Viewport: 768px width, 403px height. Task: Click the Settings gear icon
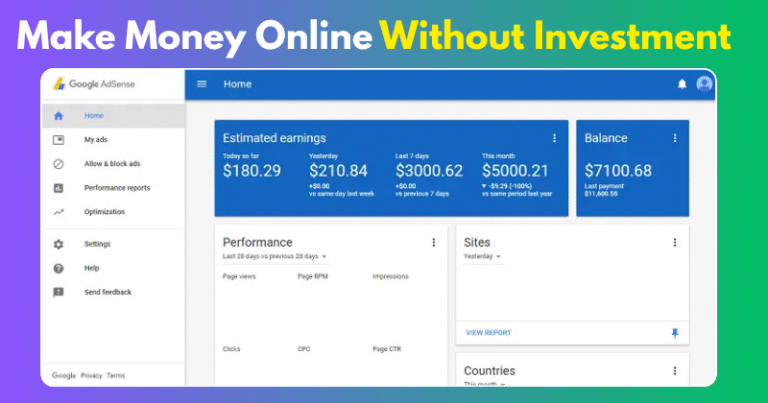58,244
